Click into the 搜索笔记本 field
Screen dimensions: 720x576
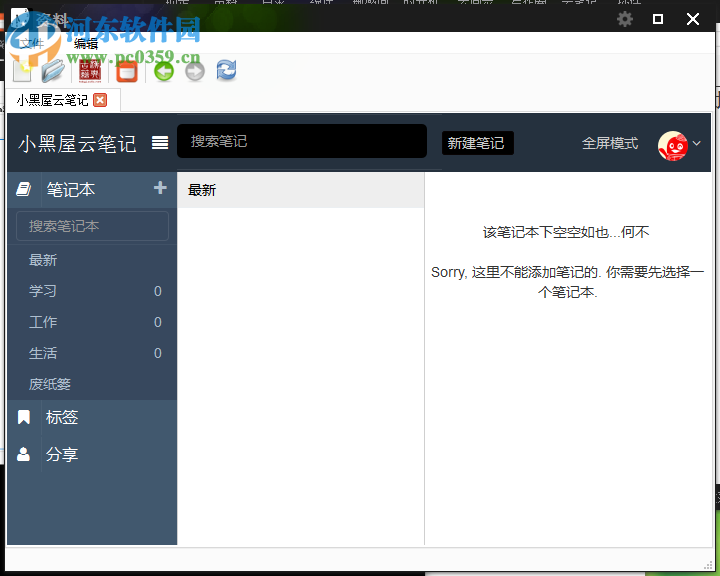click(92, 226)
